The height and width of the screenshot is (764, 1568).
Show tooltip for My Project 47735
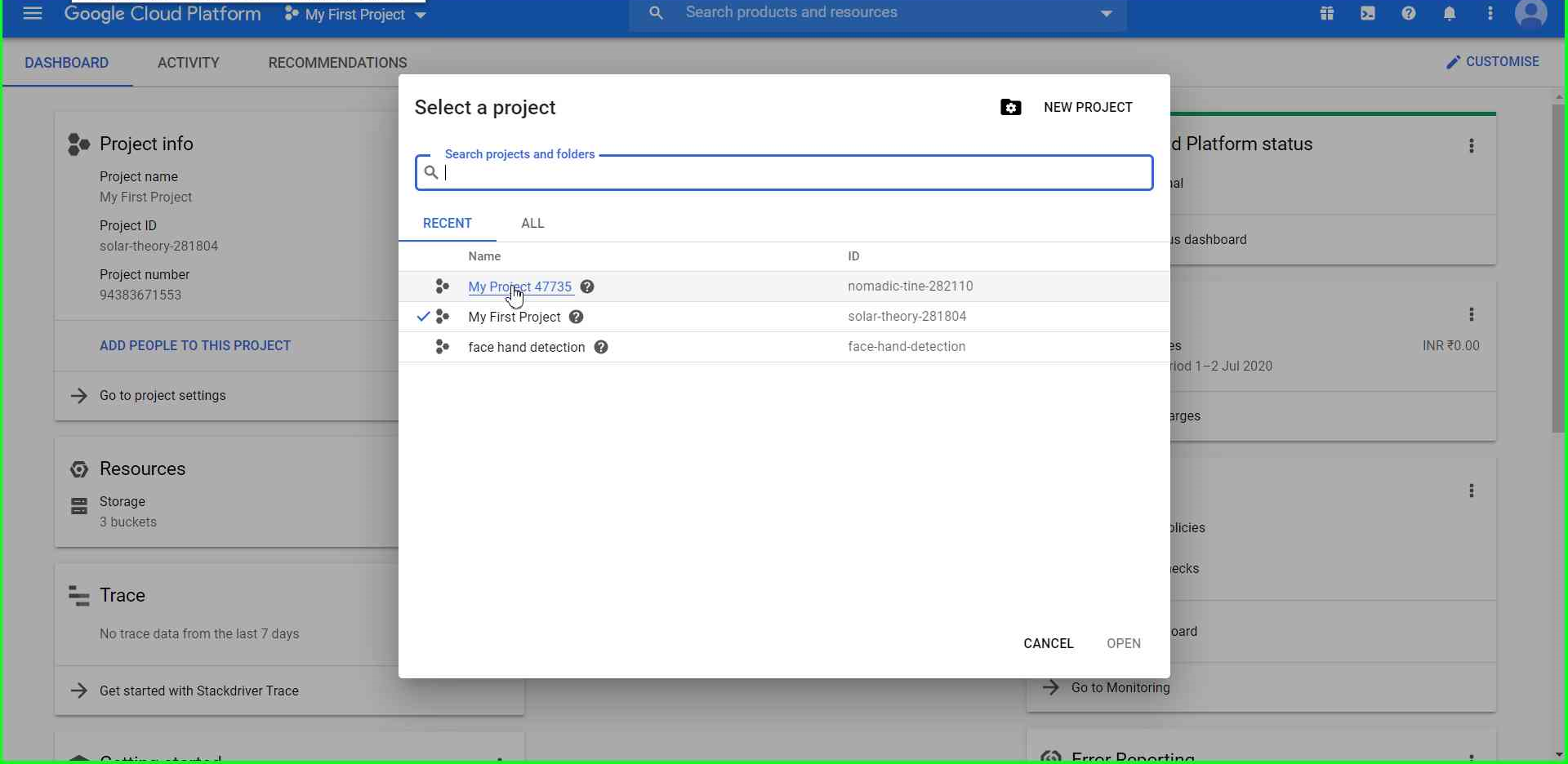[587, 286]
